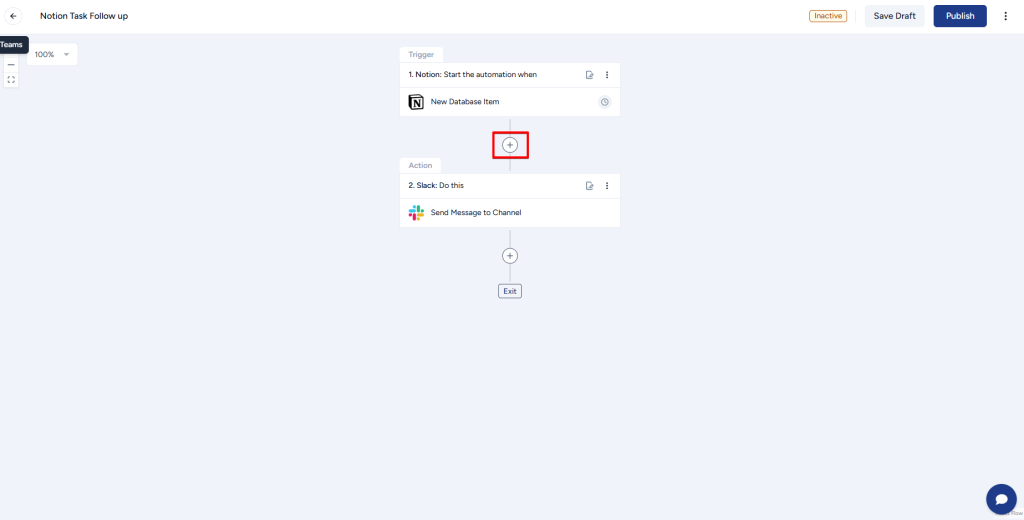The image size is (1024, 520).
Task: Click the Save Draft button
Action: [x=895, y=16]
